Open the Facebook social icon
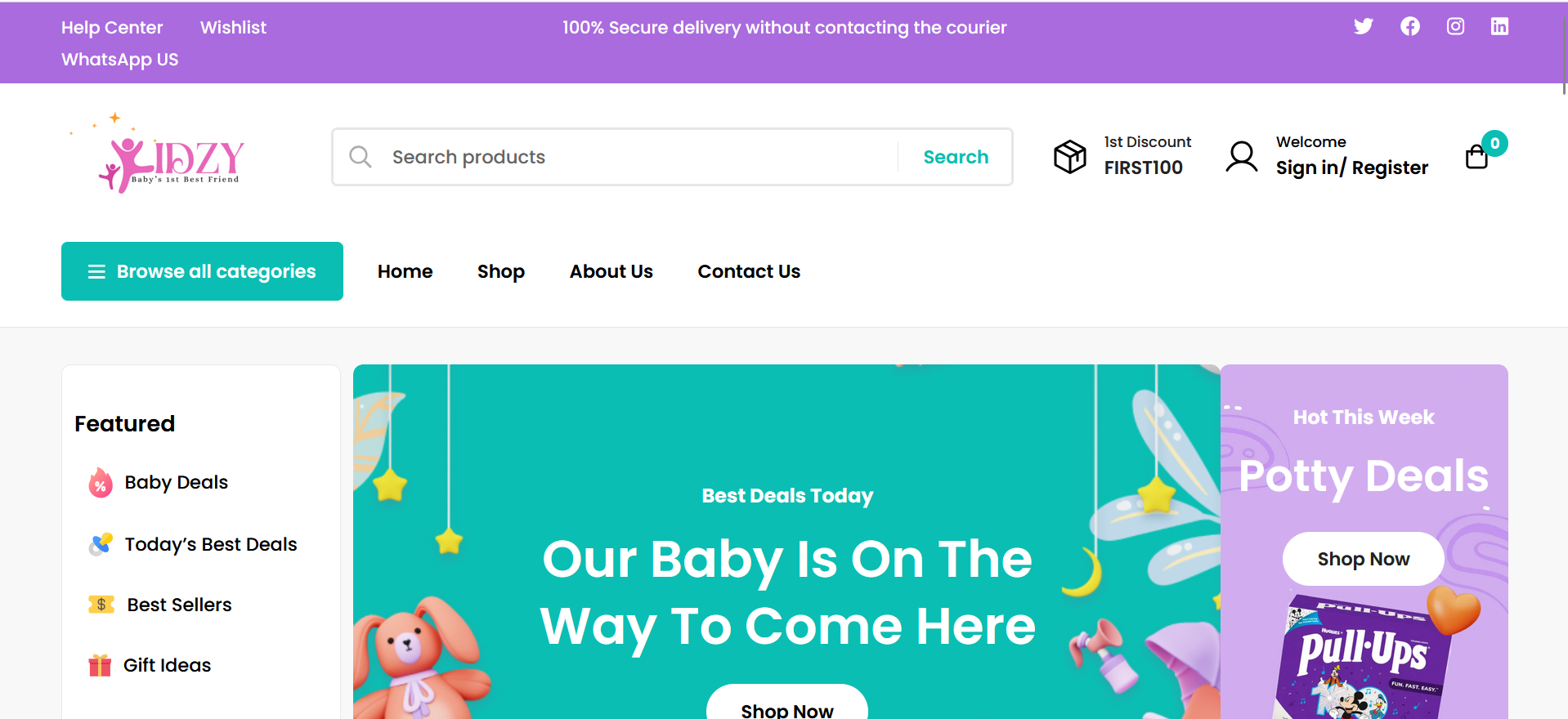Viewport: 1568px width, 719px height. click(1409, 26)
